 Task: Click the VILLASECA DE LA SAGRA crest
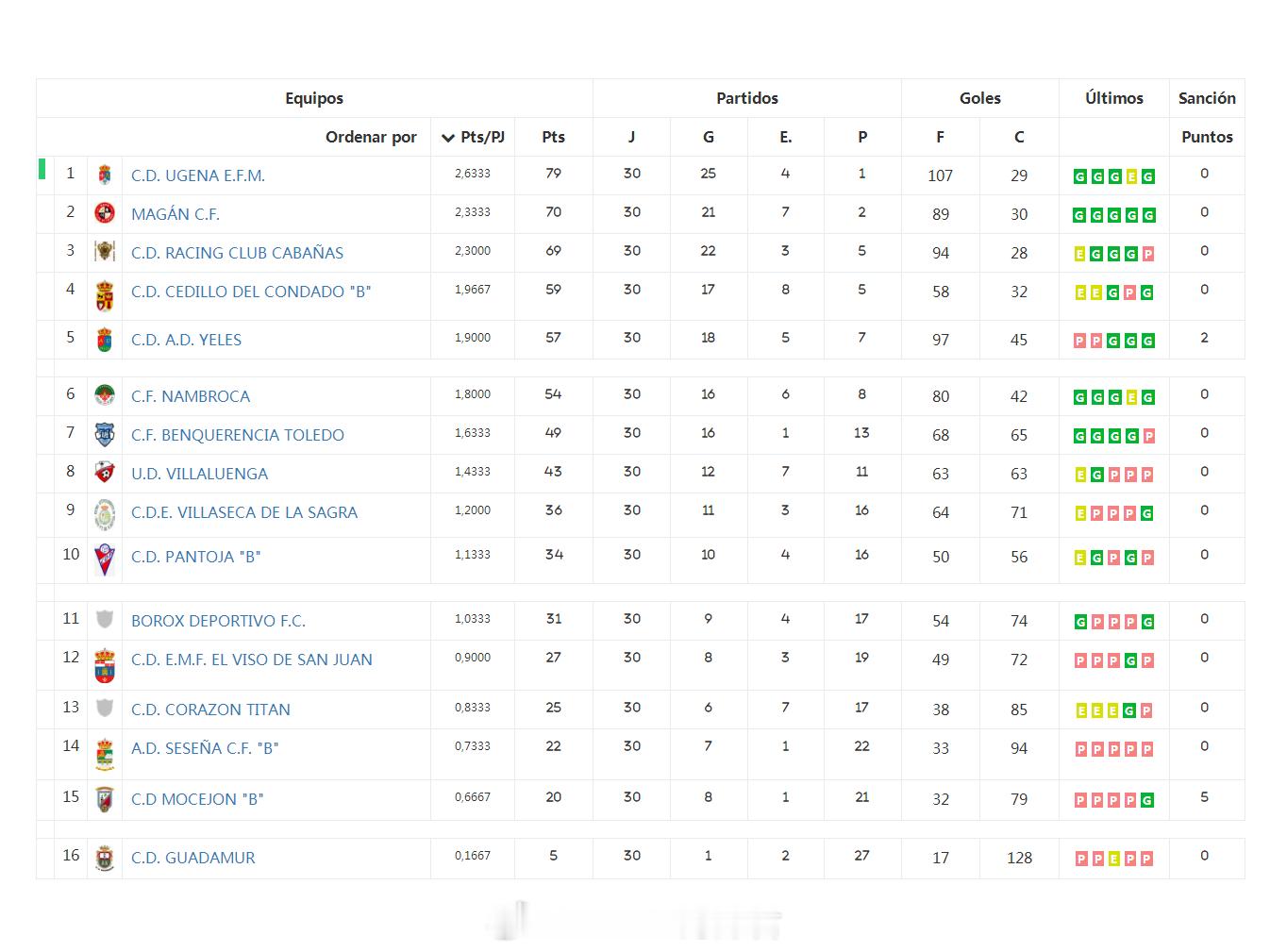click(x=105, y=514)
